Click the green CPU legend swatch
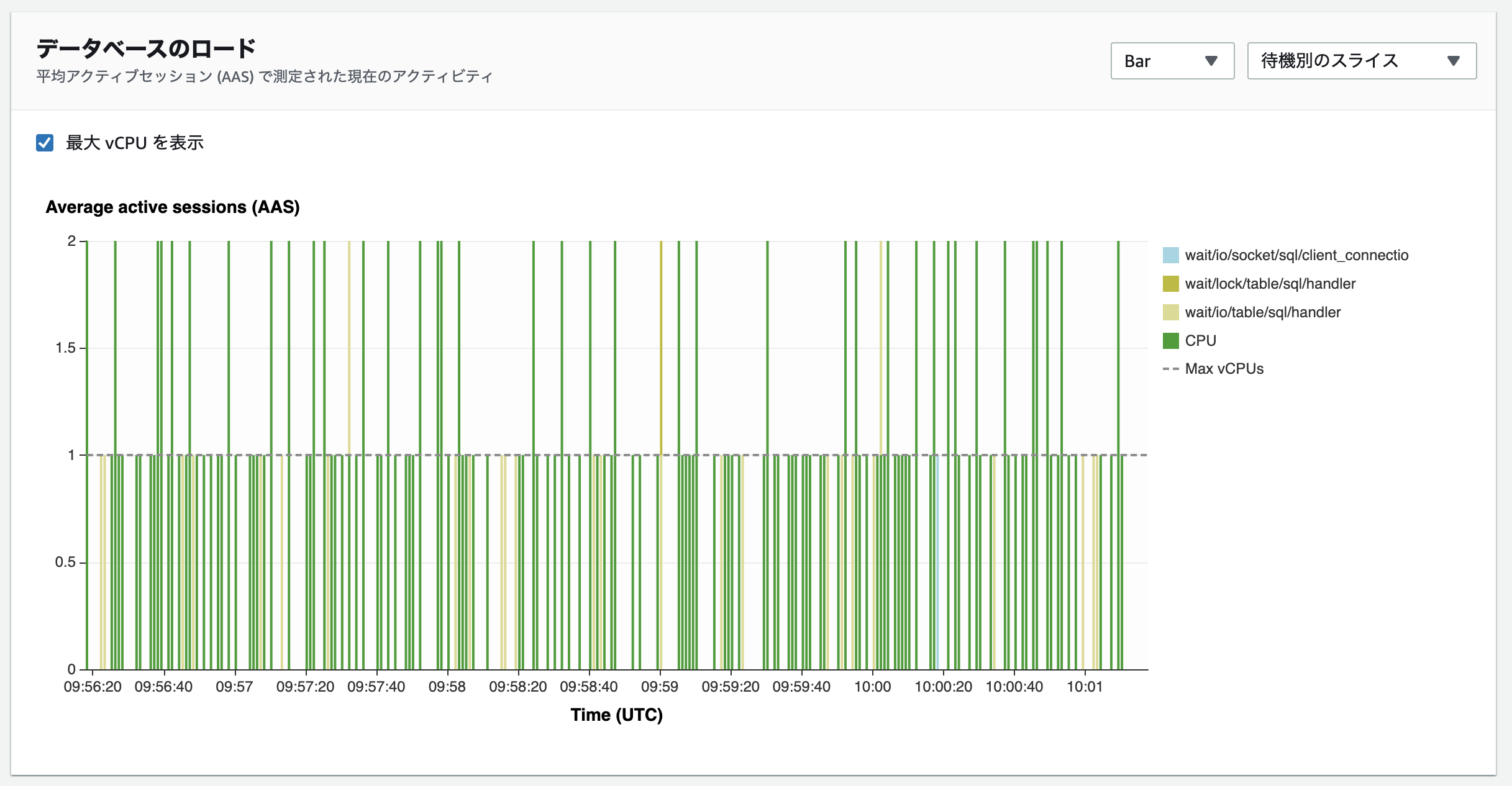1512x786 pixels. (x=1170, y=341)
